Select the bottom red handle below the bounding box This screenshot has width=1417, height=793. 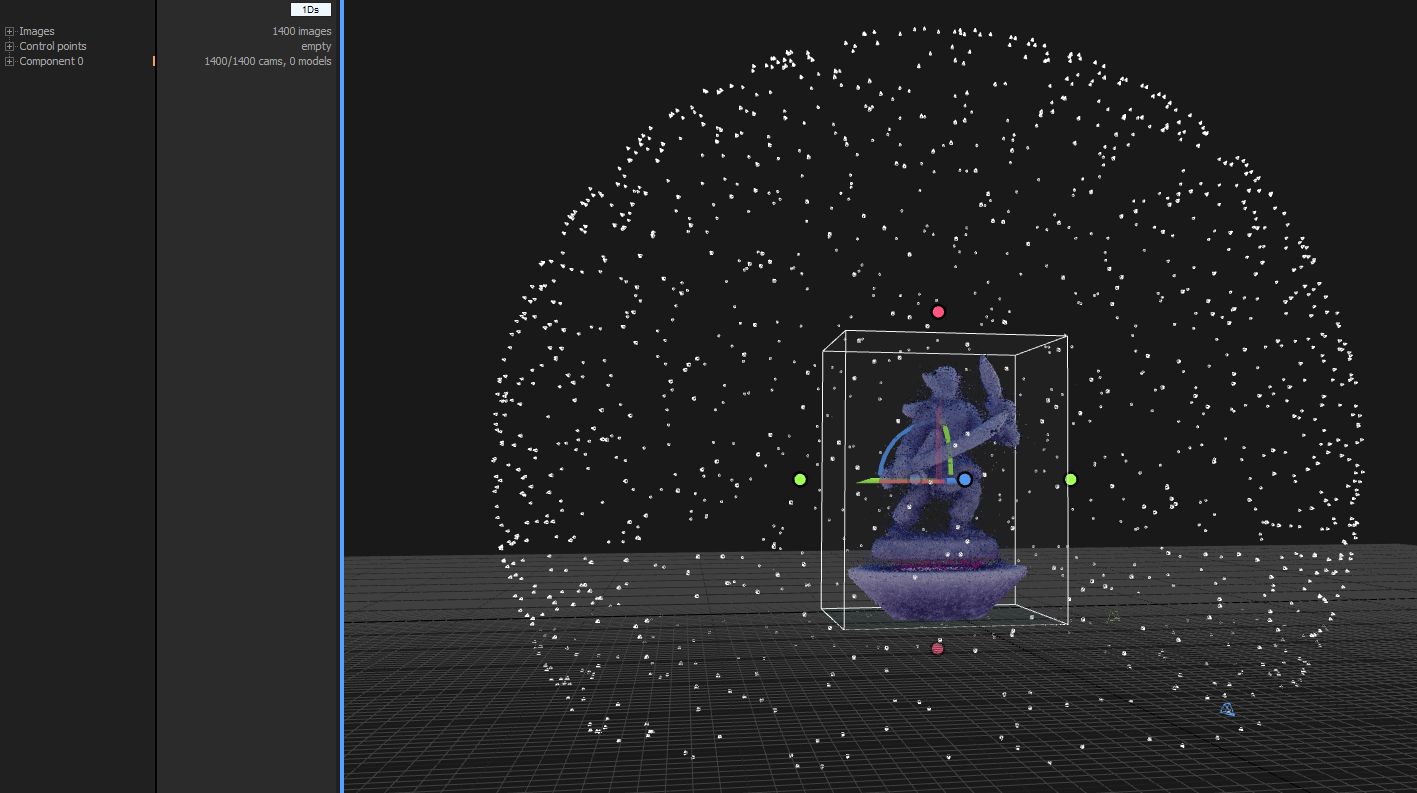[x=936, y=648]
